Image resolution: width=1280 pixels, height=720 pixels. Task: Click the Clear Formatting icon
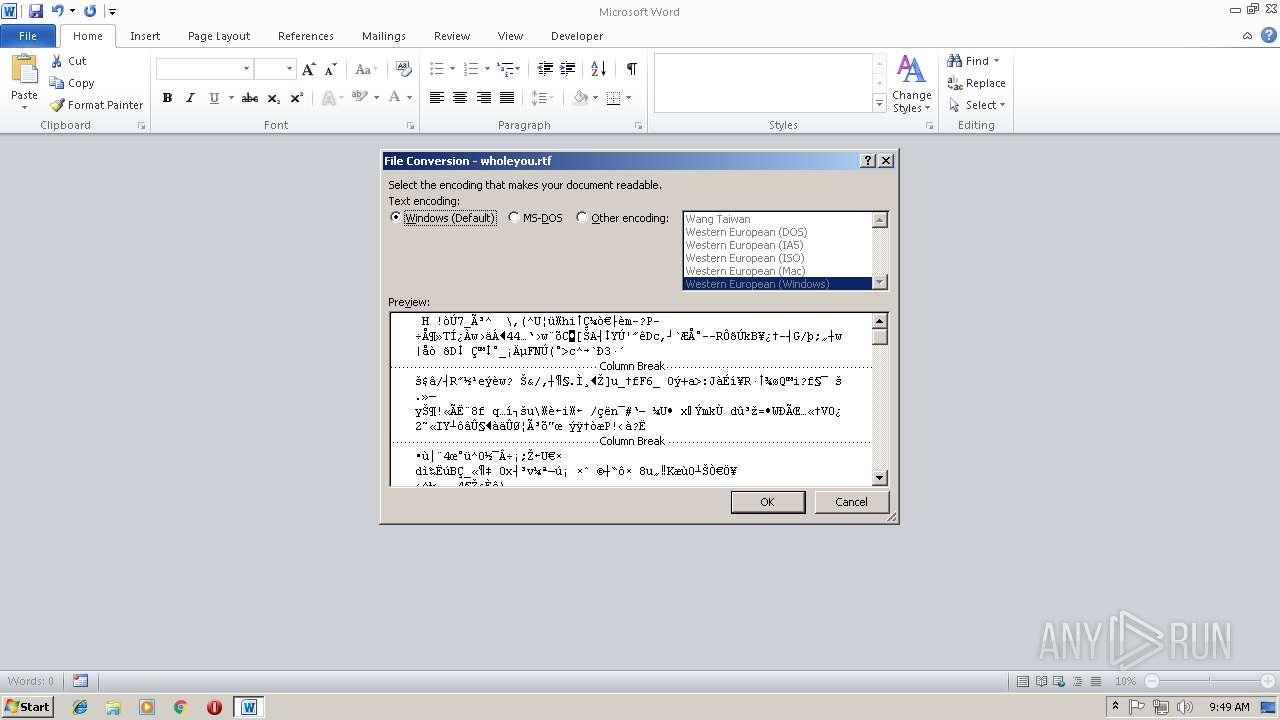click(404, 69)
